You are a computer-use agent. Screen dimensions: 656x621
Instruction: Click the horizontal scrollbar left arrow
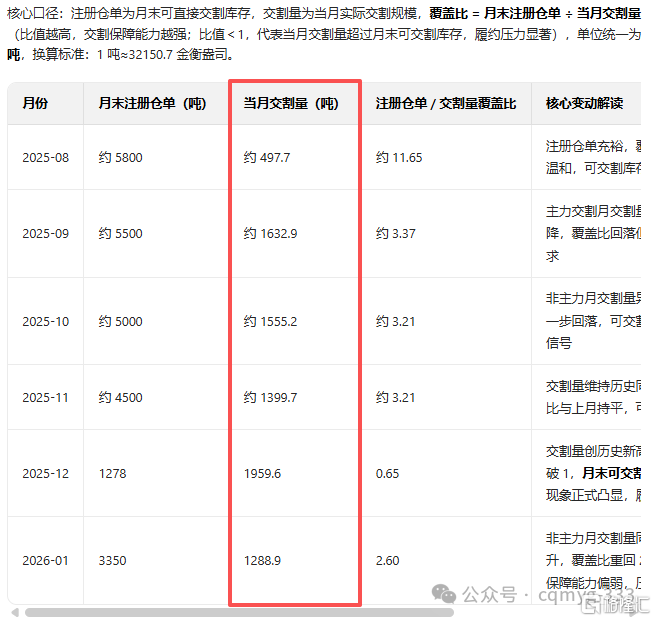coord(13,612)
